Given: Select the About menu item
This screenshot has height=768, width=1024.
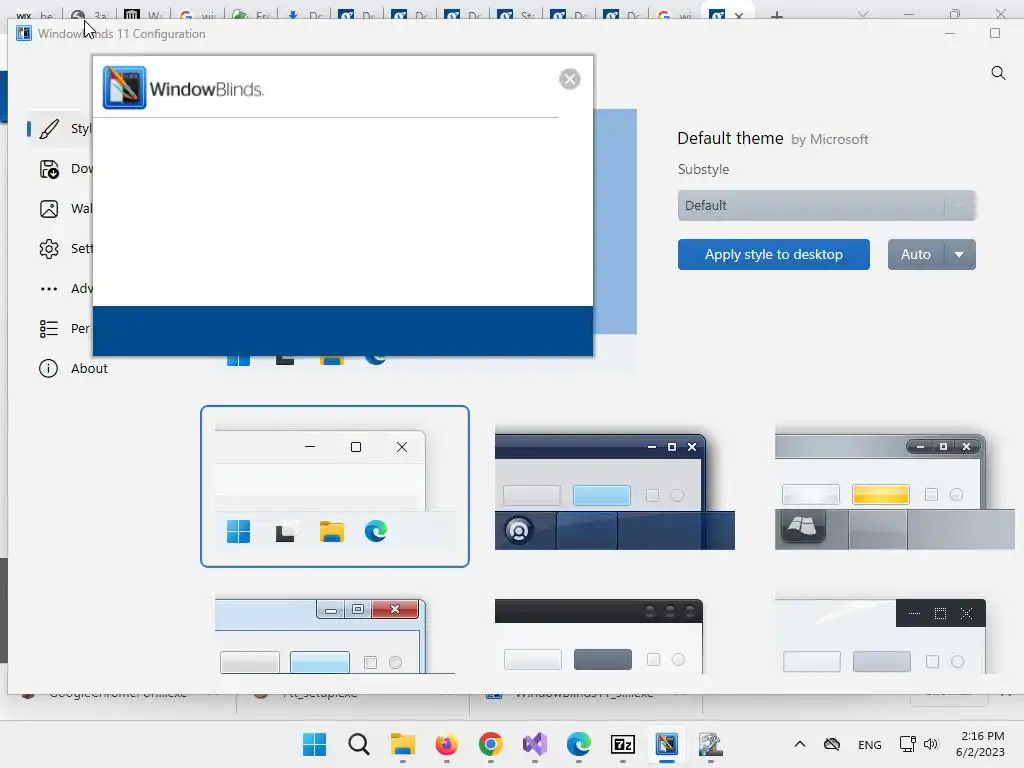Looking at the screenshot, I should 89,368.
